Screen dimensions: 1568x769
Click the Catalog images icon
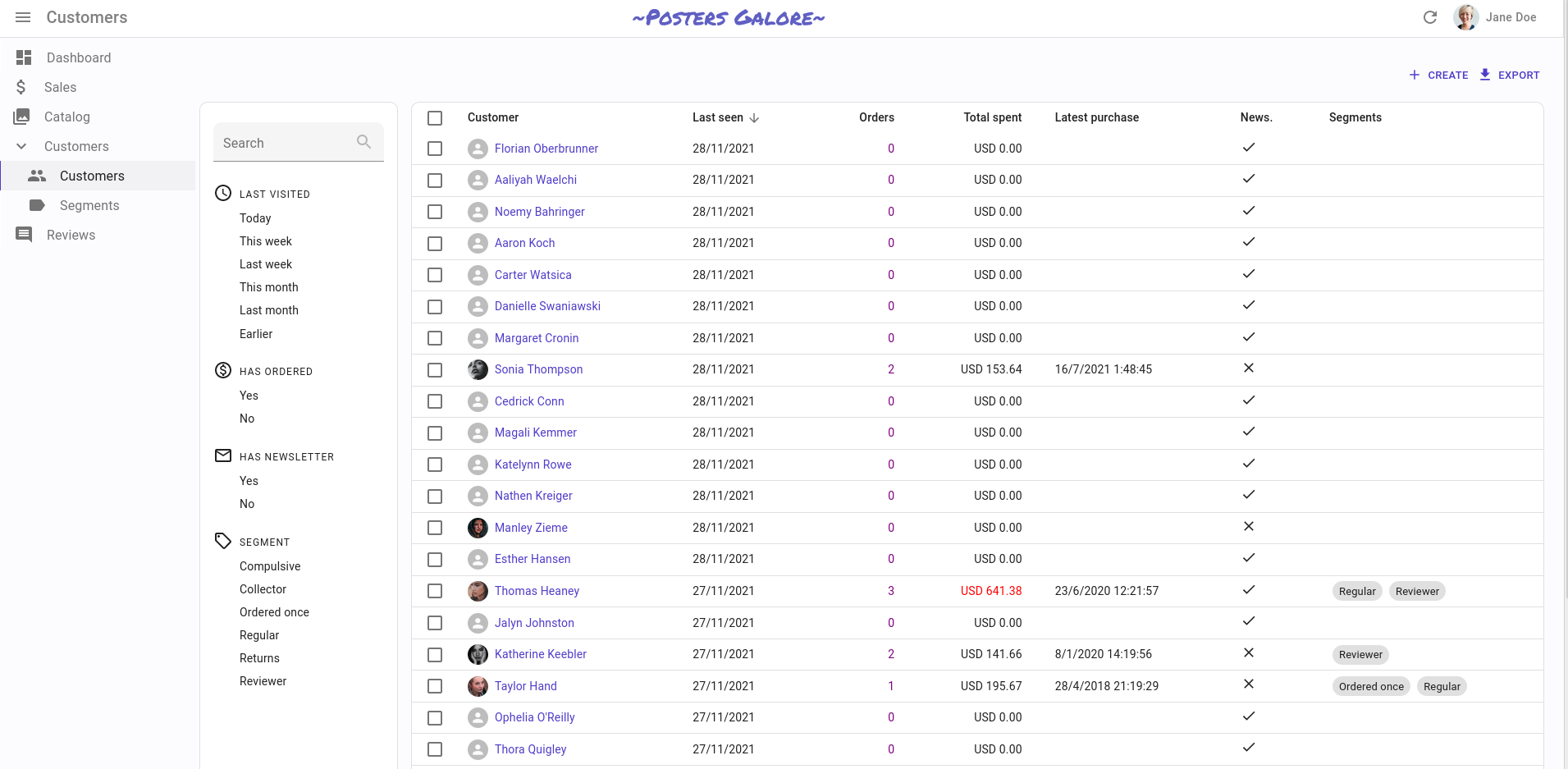point(22,117)
